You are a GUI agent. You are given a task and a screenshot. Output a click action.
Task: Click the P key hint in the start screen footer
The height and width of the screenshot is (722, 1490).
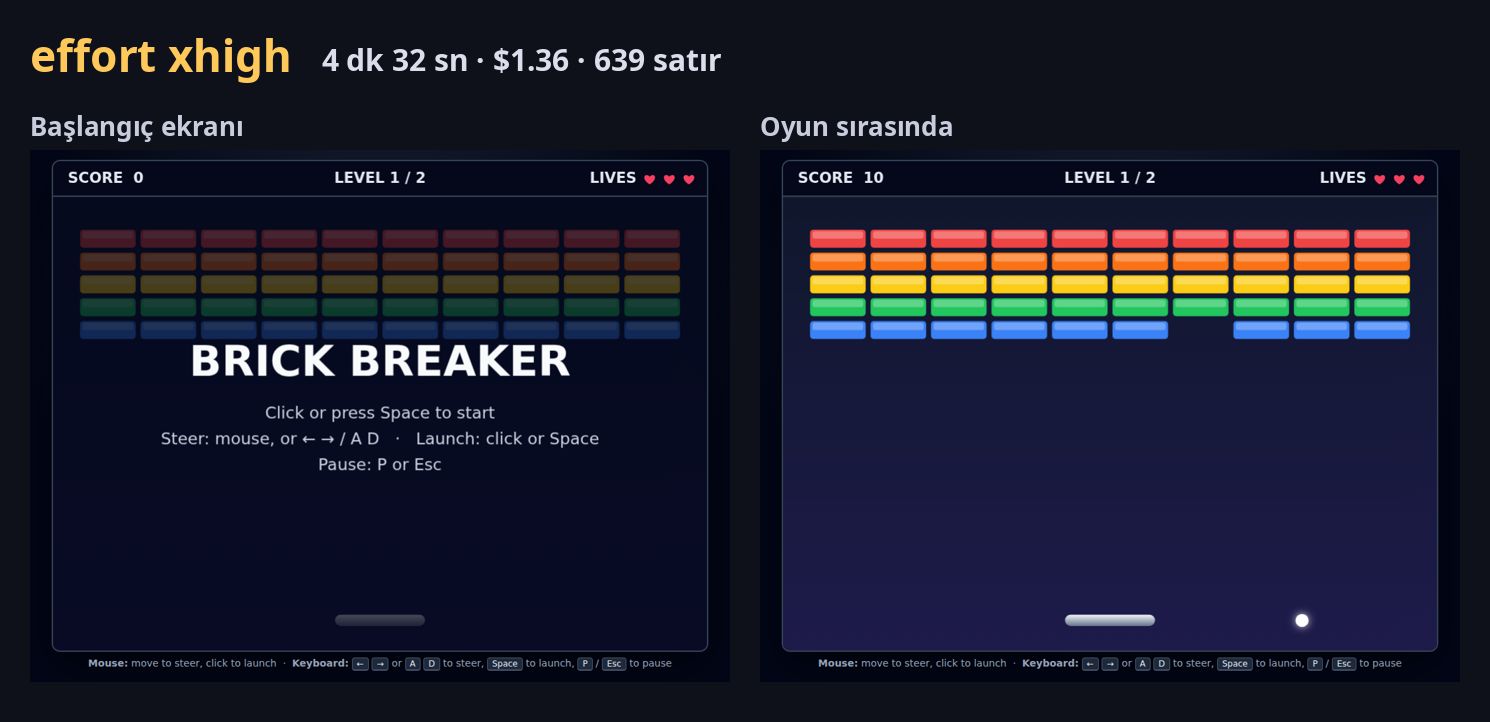[x=585, y=664]
